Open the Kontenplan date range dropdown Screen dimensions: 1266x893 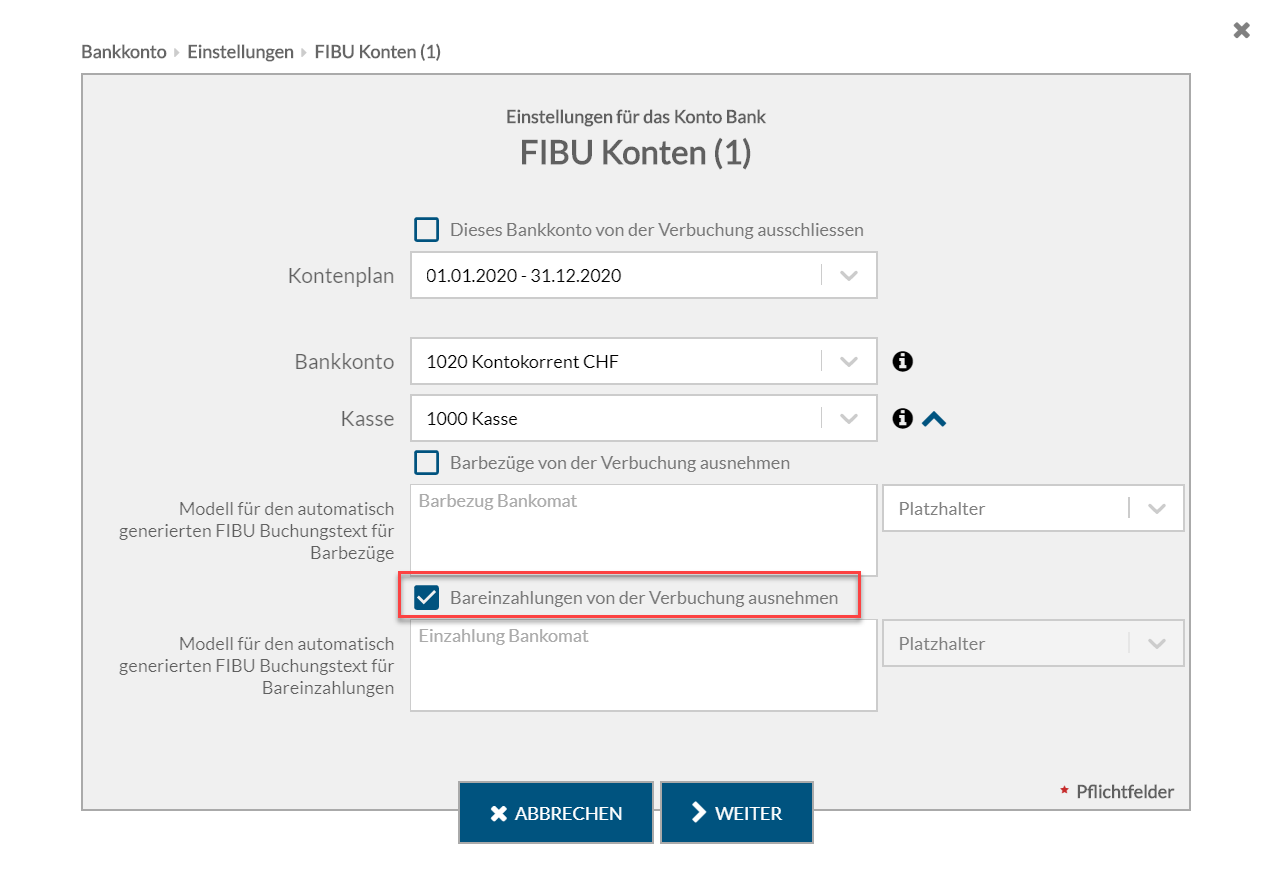[644, 275]
